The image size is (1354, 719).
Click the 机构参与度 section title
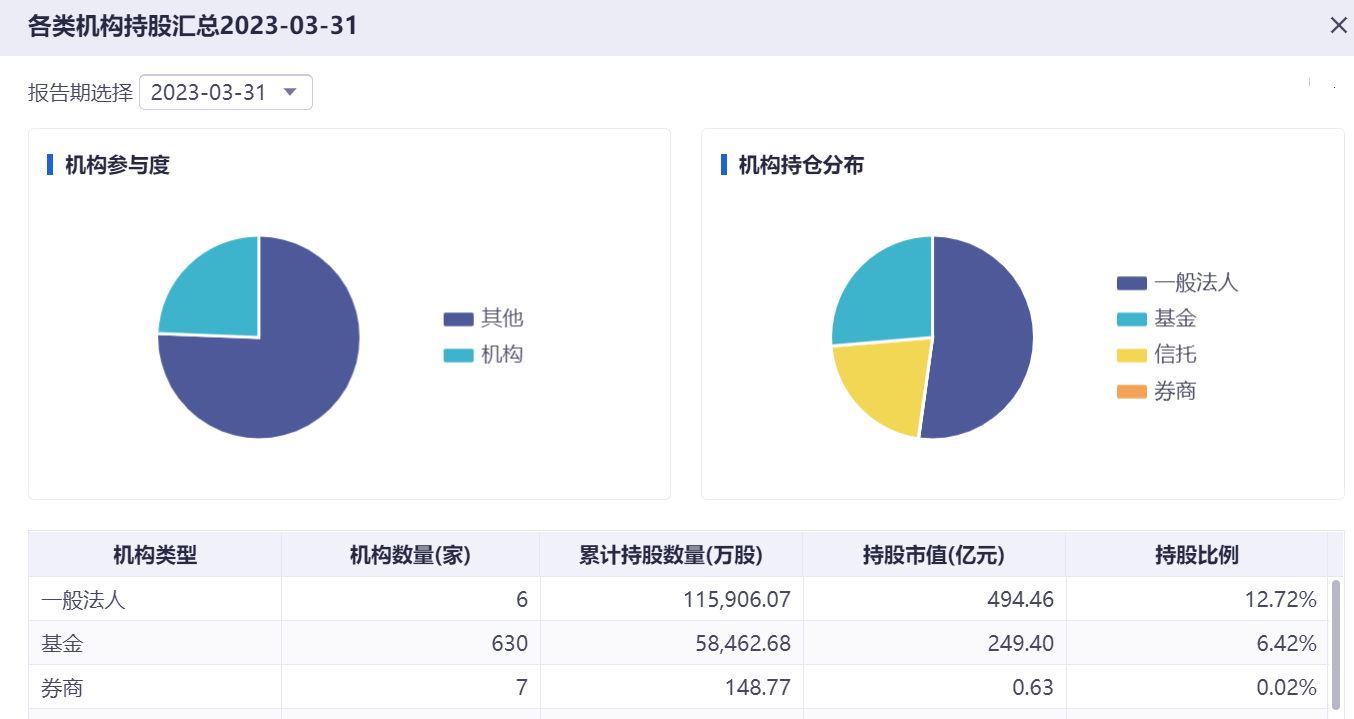[x=117, y=165]
